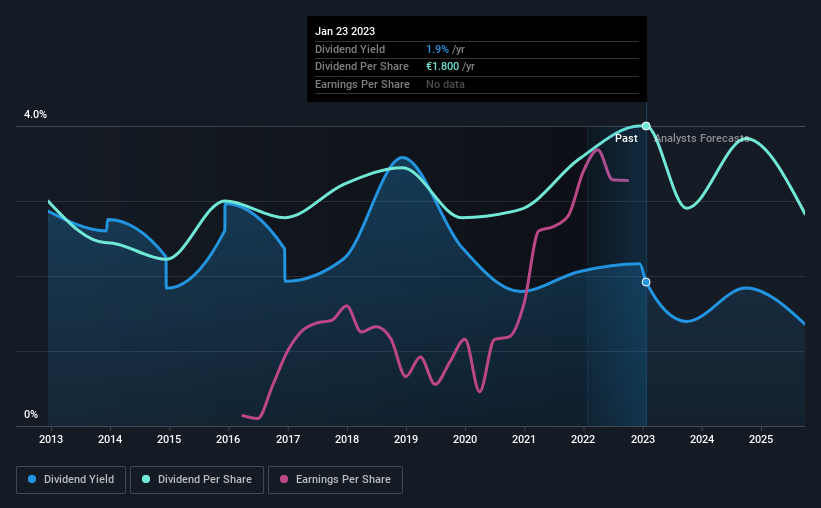Click the 2021 x-axis label
This screenshot has width=821, height=508.
pyautogui.click(x=524, y=439)
